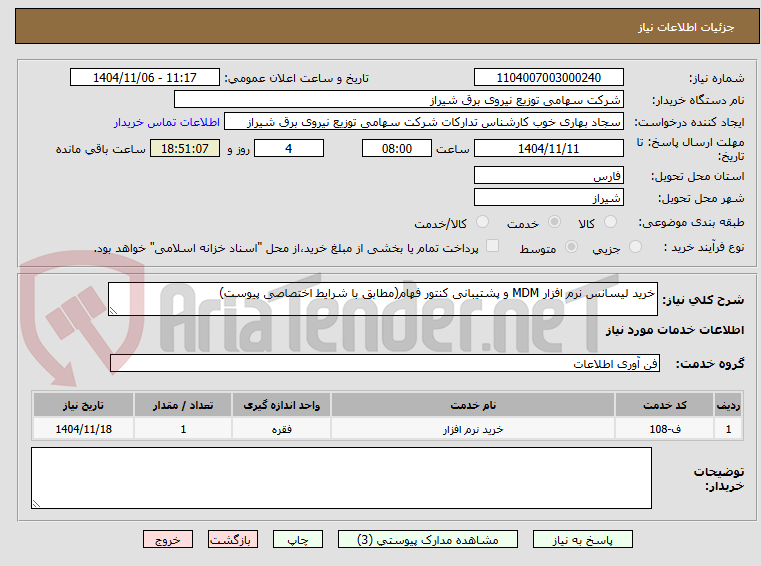Click the ایجاد کننده درخواست field
Viewport: 761px width, 566px height.
[424, 122]
